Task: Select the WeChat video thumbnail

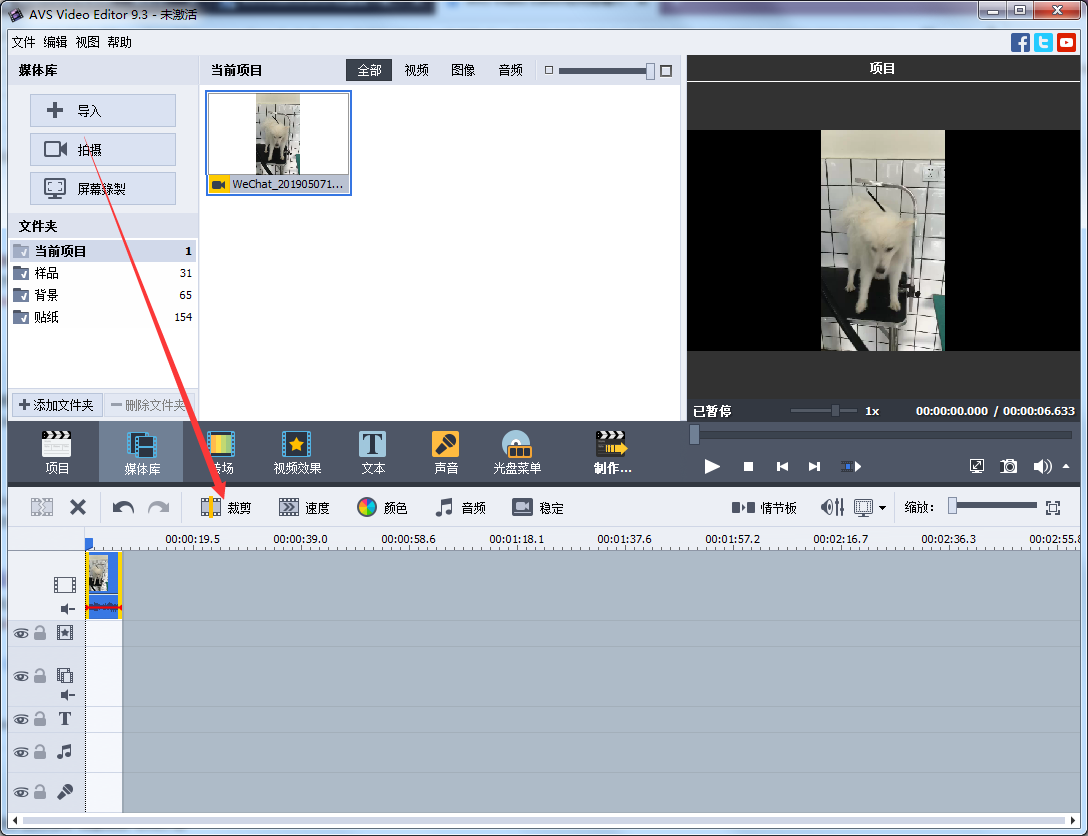Action: click(278, 135)
